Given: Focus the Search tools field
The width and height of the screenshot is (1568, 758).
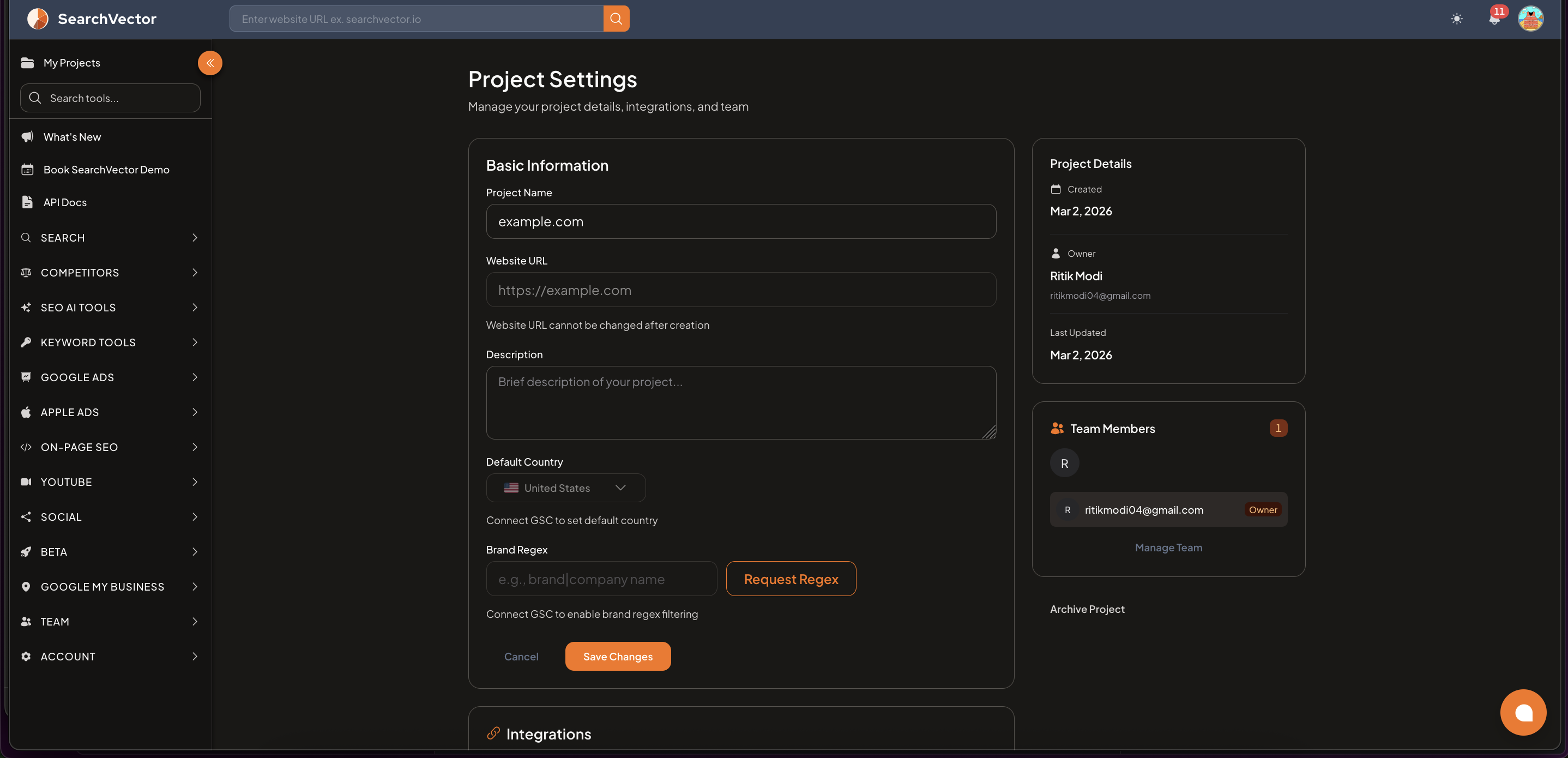Looking at the screenshot, I should tap(110, 98).
